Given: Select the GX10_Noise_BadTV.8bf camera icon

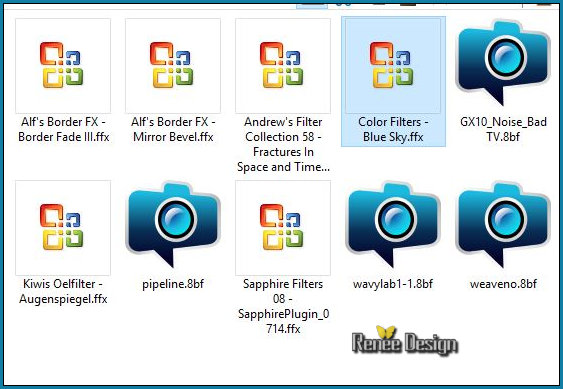Looking at the screenshot, I should point(503,63).
